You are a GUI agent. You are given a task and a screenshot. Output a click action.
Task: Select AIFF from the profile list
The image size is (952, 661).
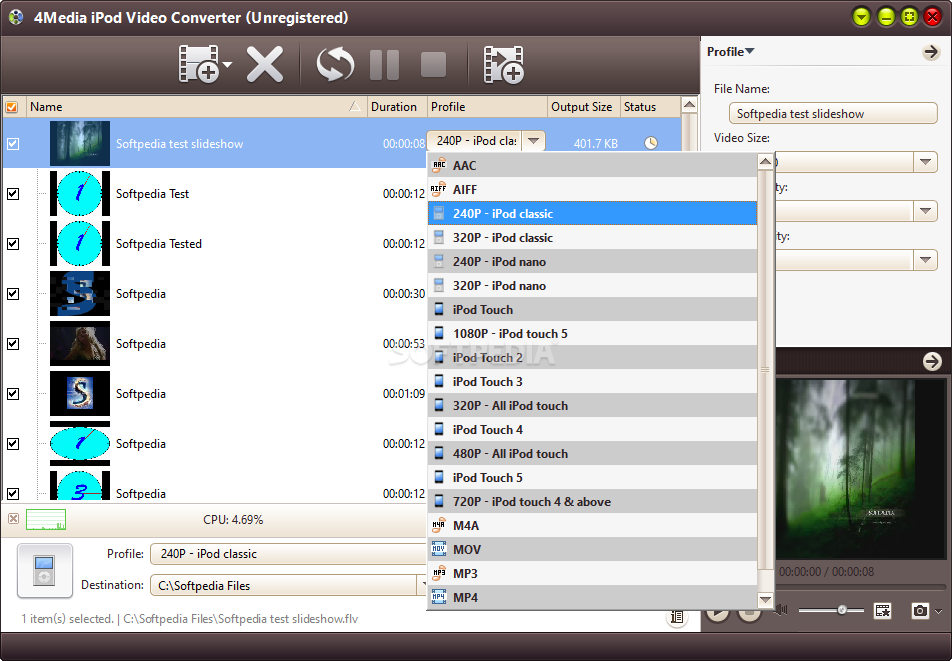point(592,189)
